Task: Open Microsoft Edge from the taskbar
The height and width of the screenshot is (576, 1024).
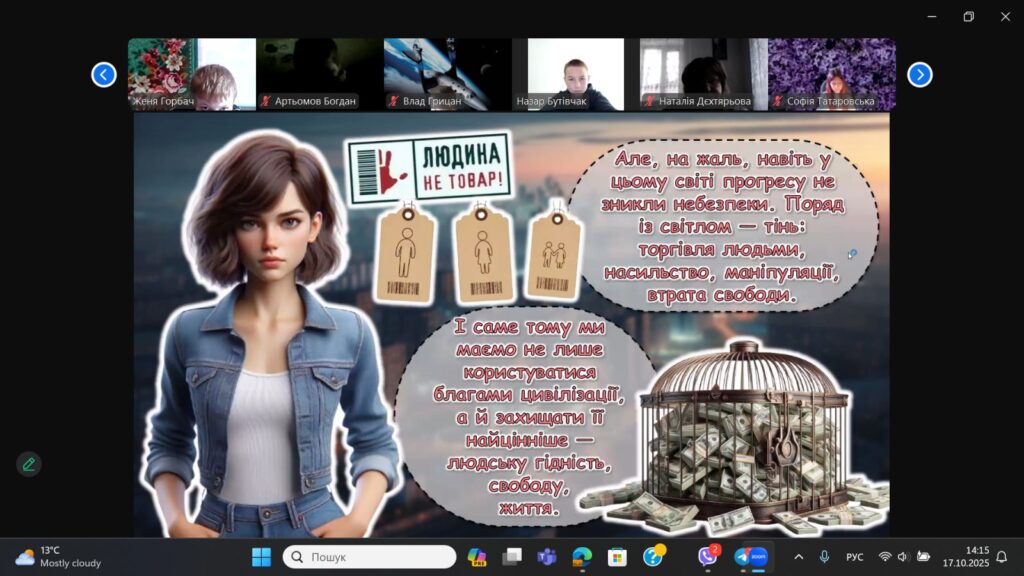Action: point(582,557)
